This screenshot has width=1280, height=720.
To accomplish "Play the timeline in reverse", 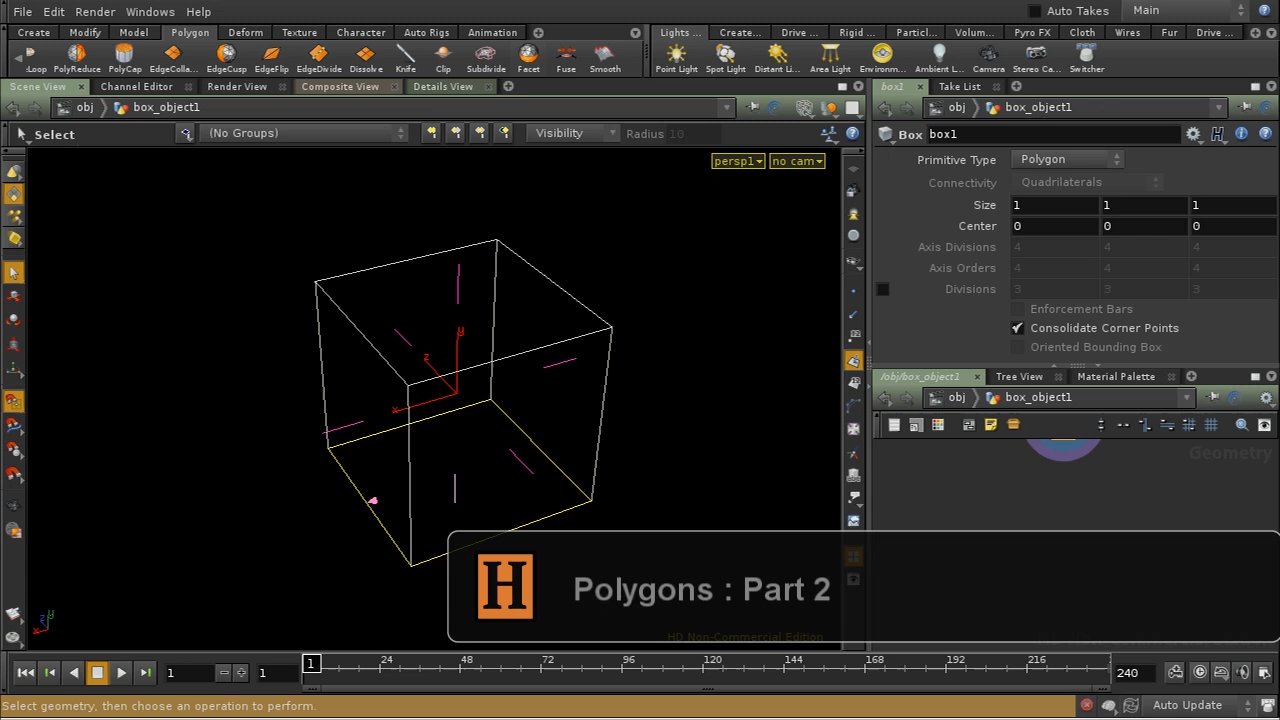I will pyautogui.click(x=74, y=673).
